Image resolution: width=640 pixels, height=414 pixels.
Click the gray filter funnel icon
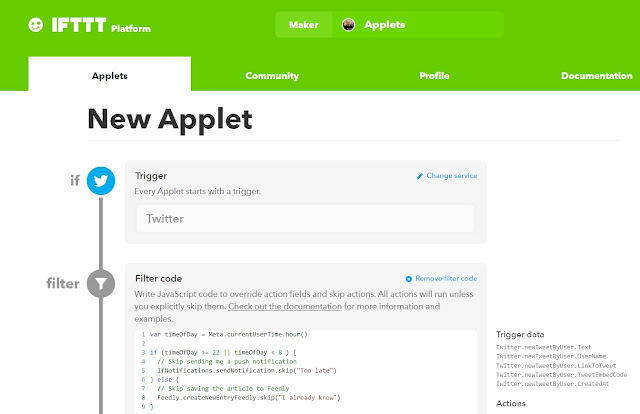(x=101, y=283)
